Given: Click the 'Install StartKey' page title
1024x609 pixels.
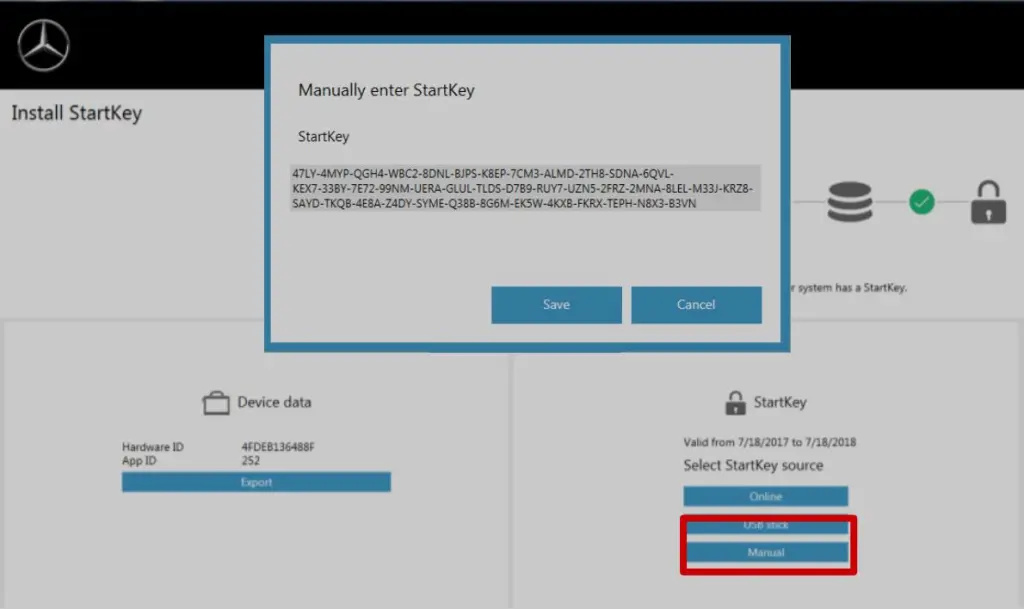Looking at the screenshot, I should [76, 113].
